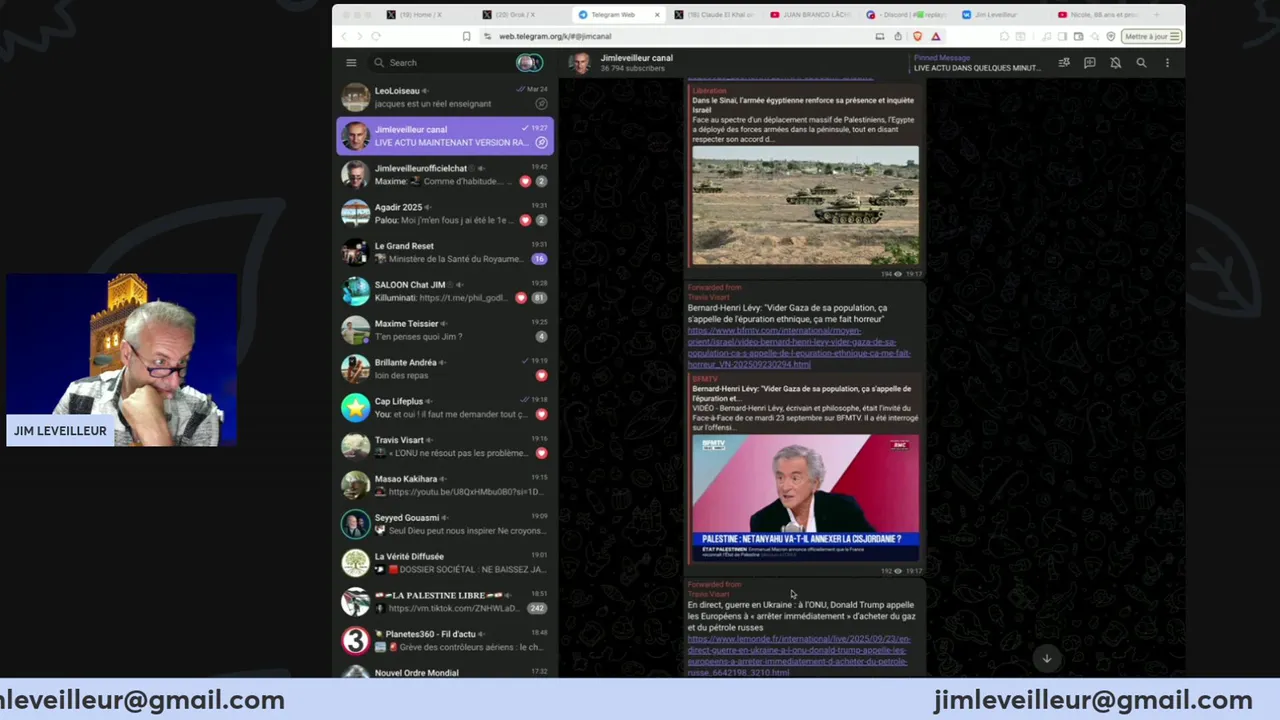
Task: Open the discussion comments icon in header
Action: tap(1090, 63)
